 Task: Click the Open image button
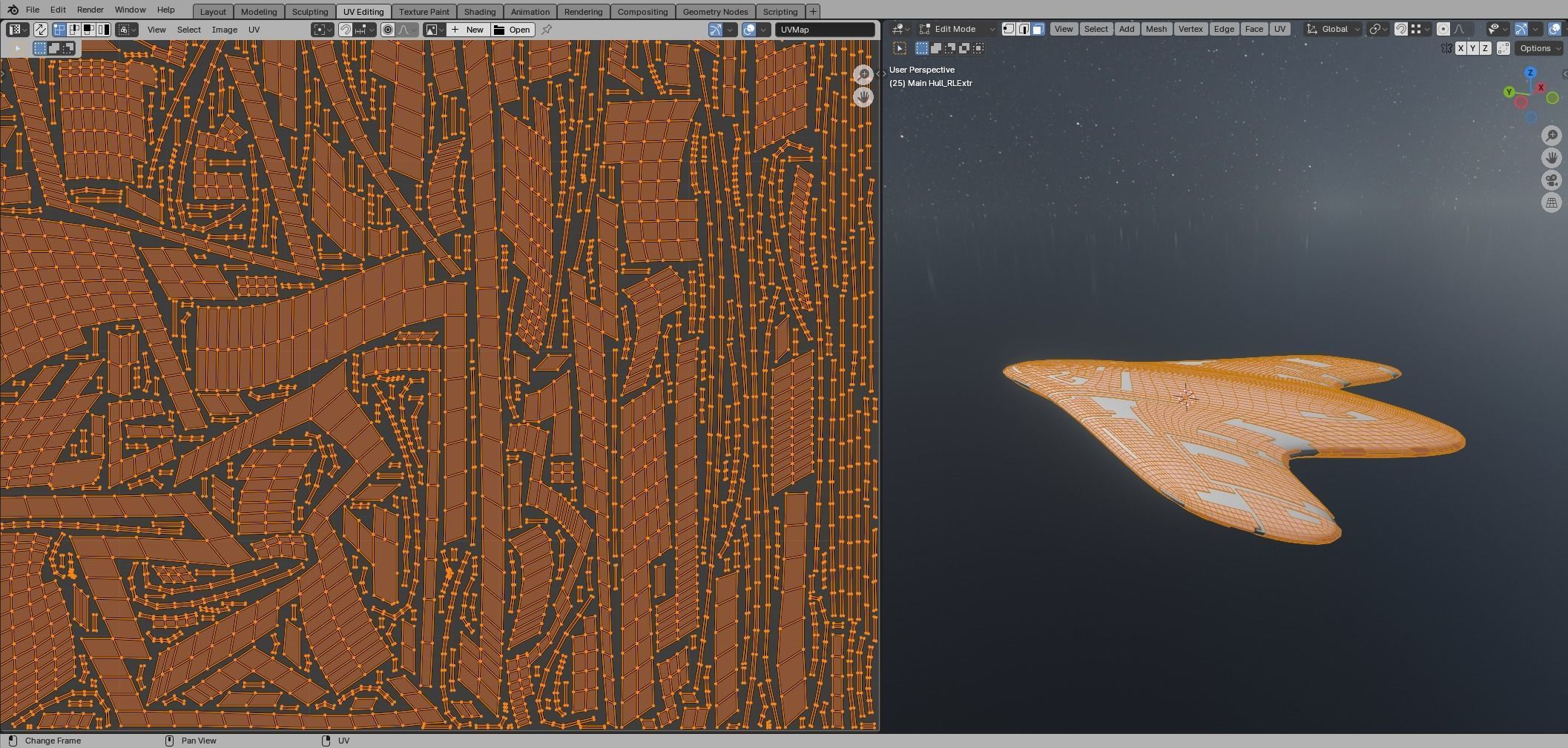512,30
